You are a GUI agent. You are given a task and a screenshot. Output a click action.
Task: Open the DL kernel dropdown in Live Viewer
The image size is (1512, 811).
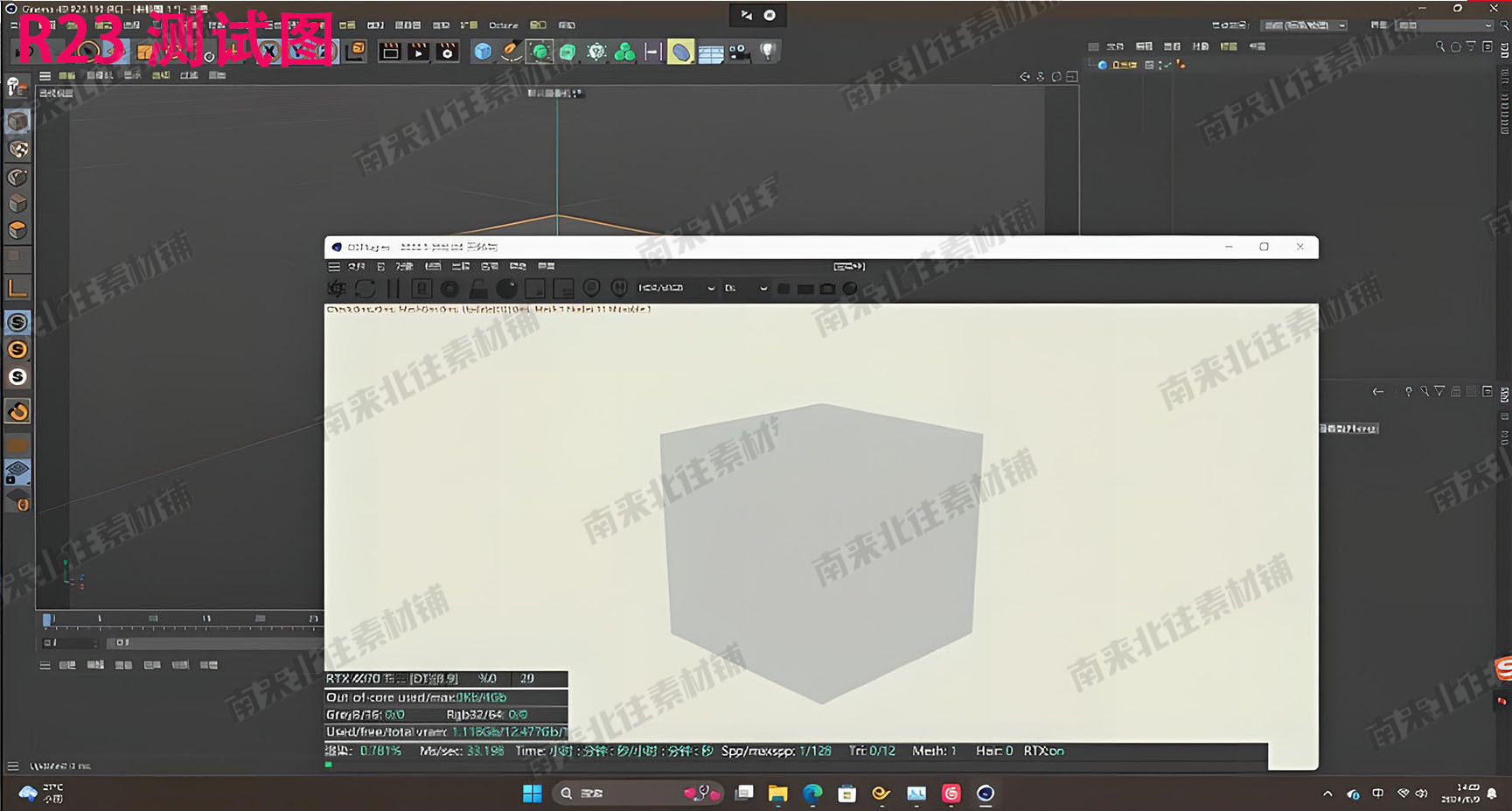pos(746,288)
